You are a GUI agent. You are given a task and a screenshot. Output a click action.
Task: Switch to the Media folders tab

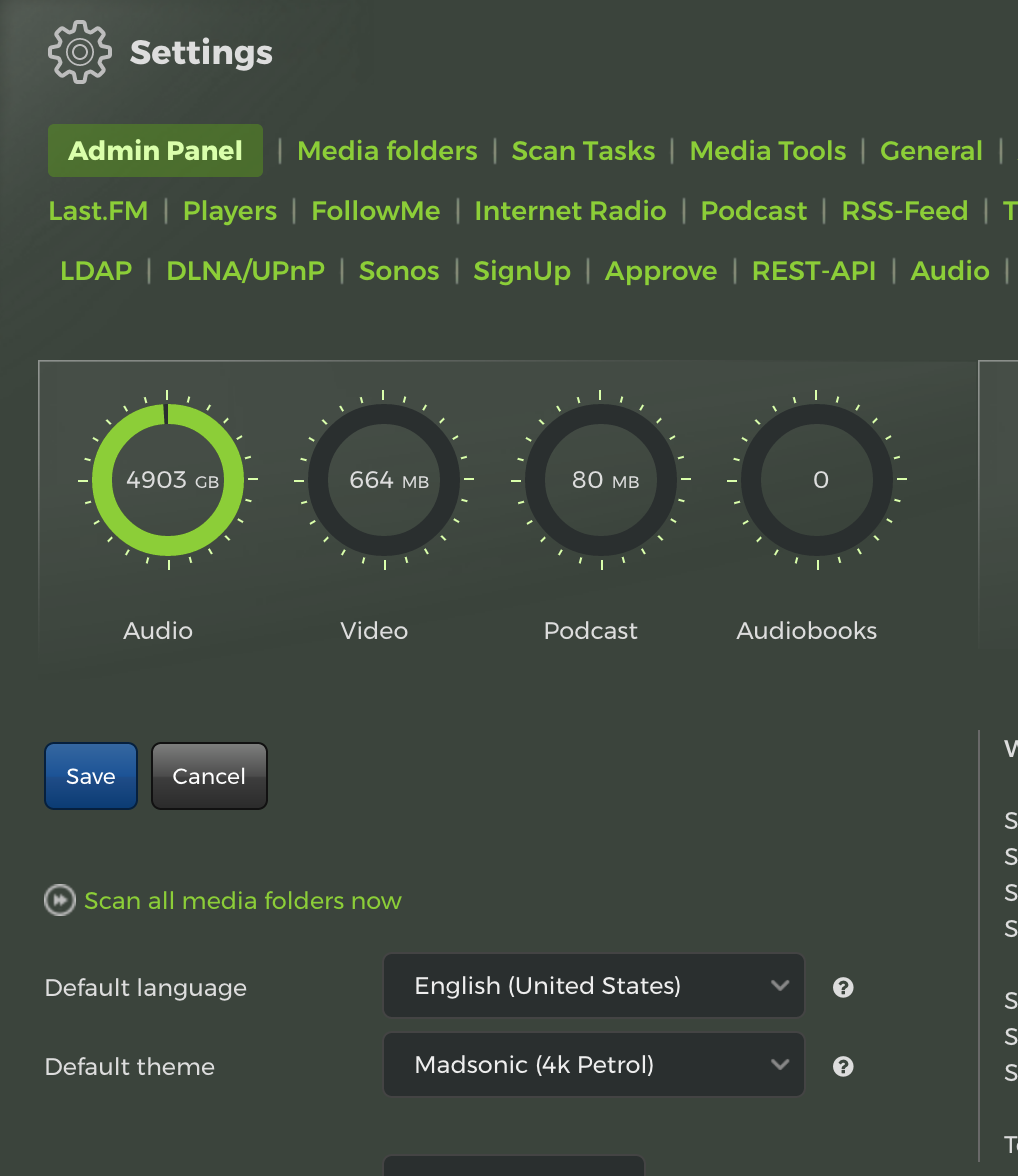pyautogui.click(x=387, y=151)
